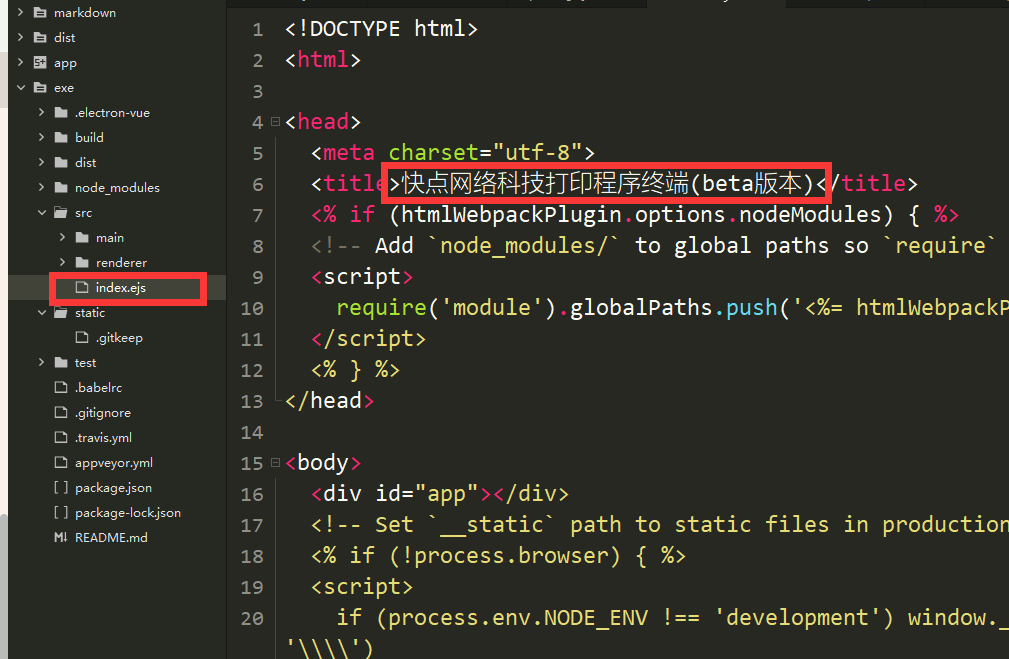
Task: Click the exe project folder icon
Action: [x=40, y=88]
